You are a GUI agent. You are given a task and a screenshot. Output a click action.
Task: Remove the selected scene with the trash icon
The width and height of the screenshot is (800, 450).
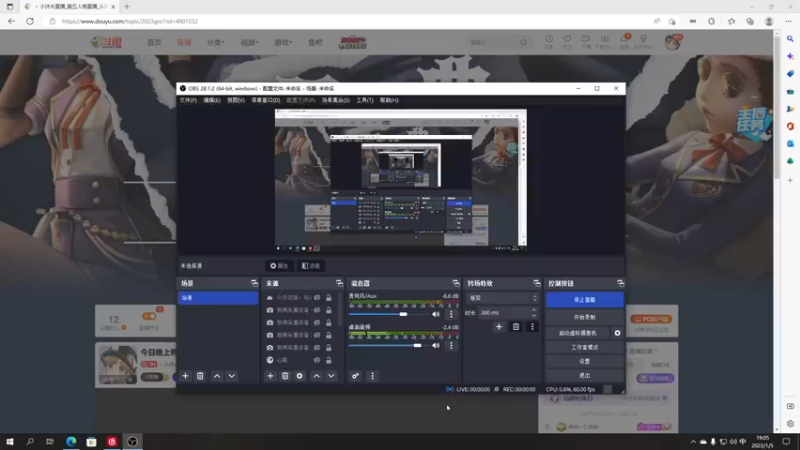(200, 376)
